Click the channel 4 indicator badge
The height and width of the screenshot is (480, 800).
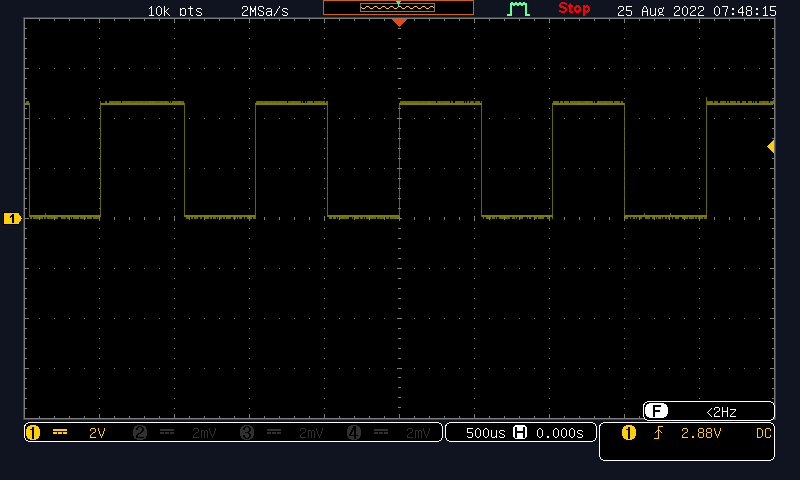click(354, 433)
